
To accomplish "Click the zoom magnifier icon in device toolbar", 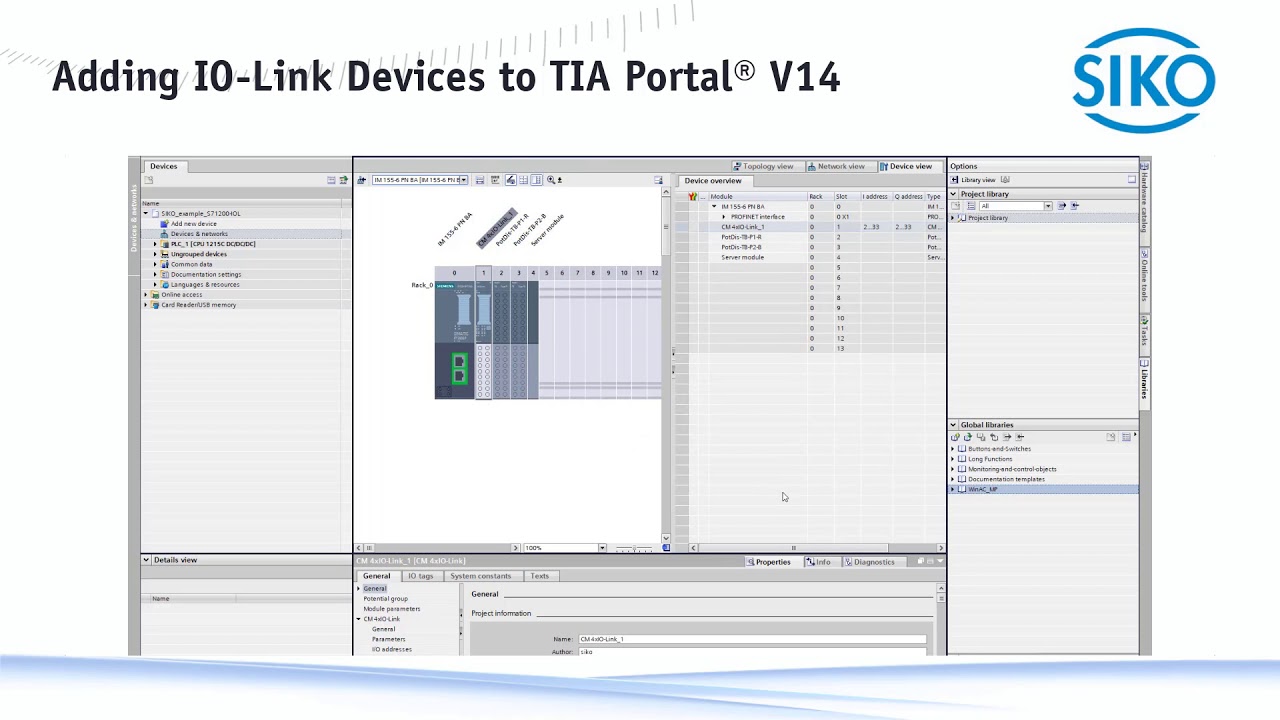I will (x=550, y=180).
